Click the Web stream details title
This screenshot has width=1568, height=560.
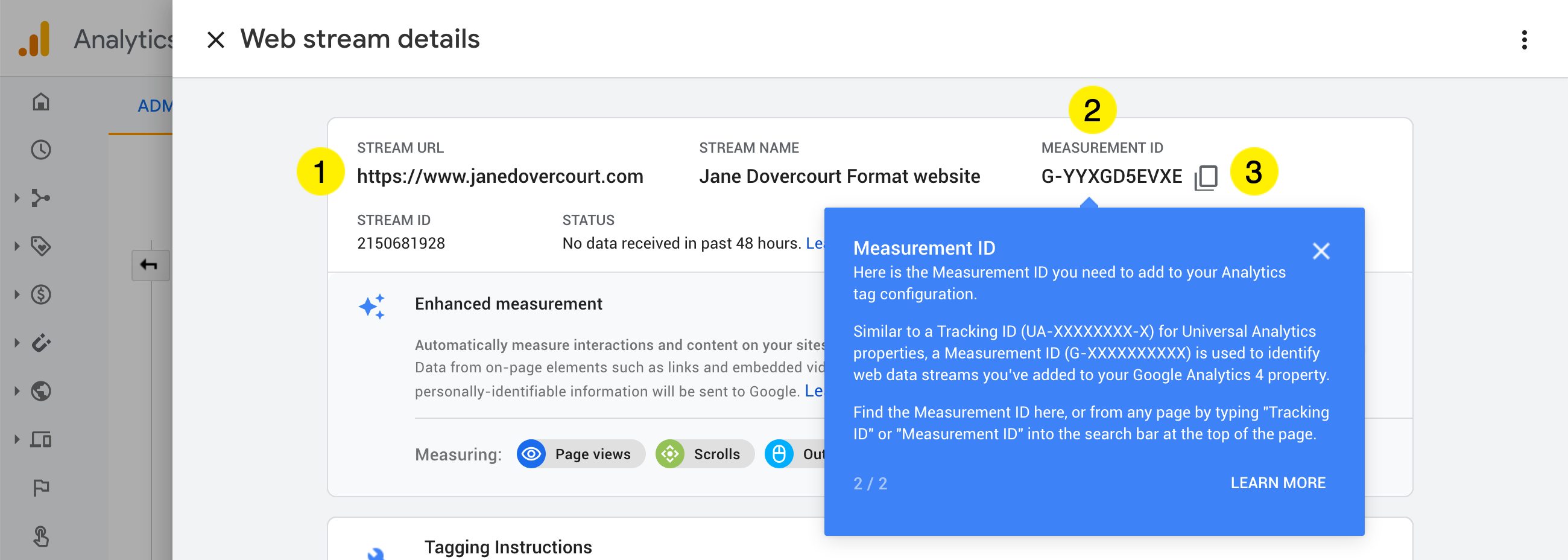pyautogui.click(x=360, y=40)
